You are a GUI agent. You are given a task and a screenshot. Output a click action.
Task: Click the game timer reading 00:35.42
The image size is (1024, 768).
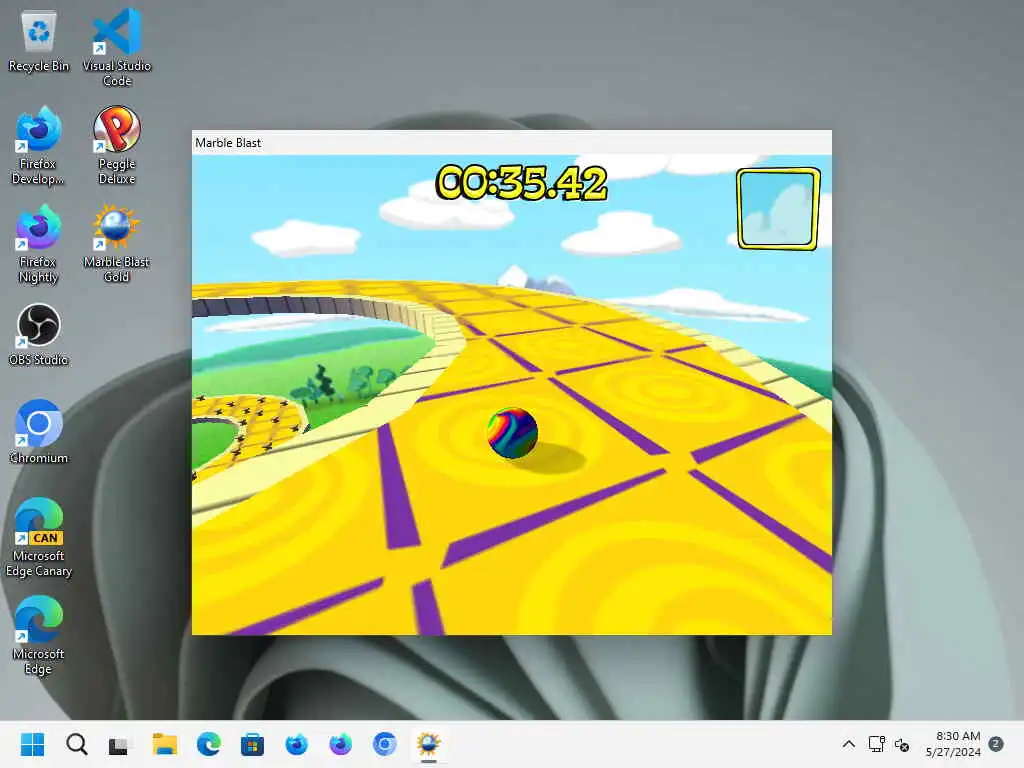pos(521,182)
